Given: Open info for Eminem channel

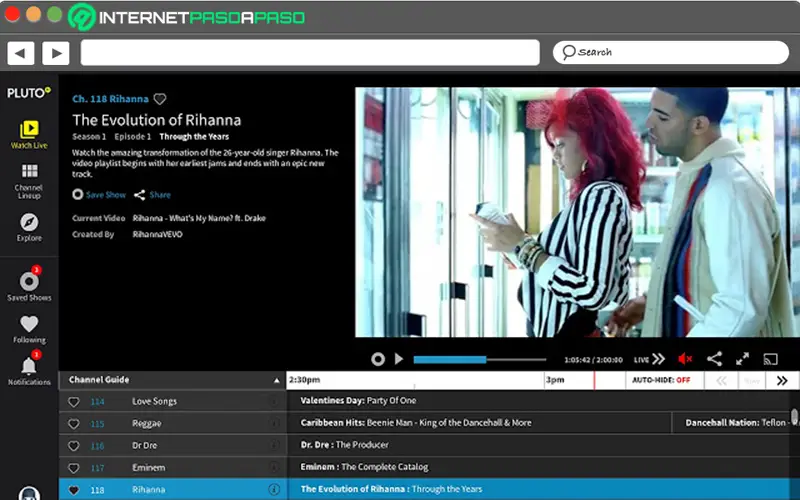Looking at the screenshot, I should 274,467.
